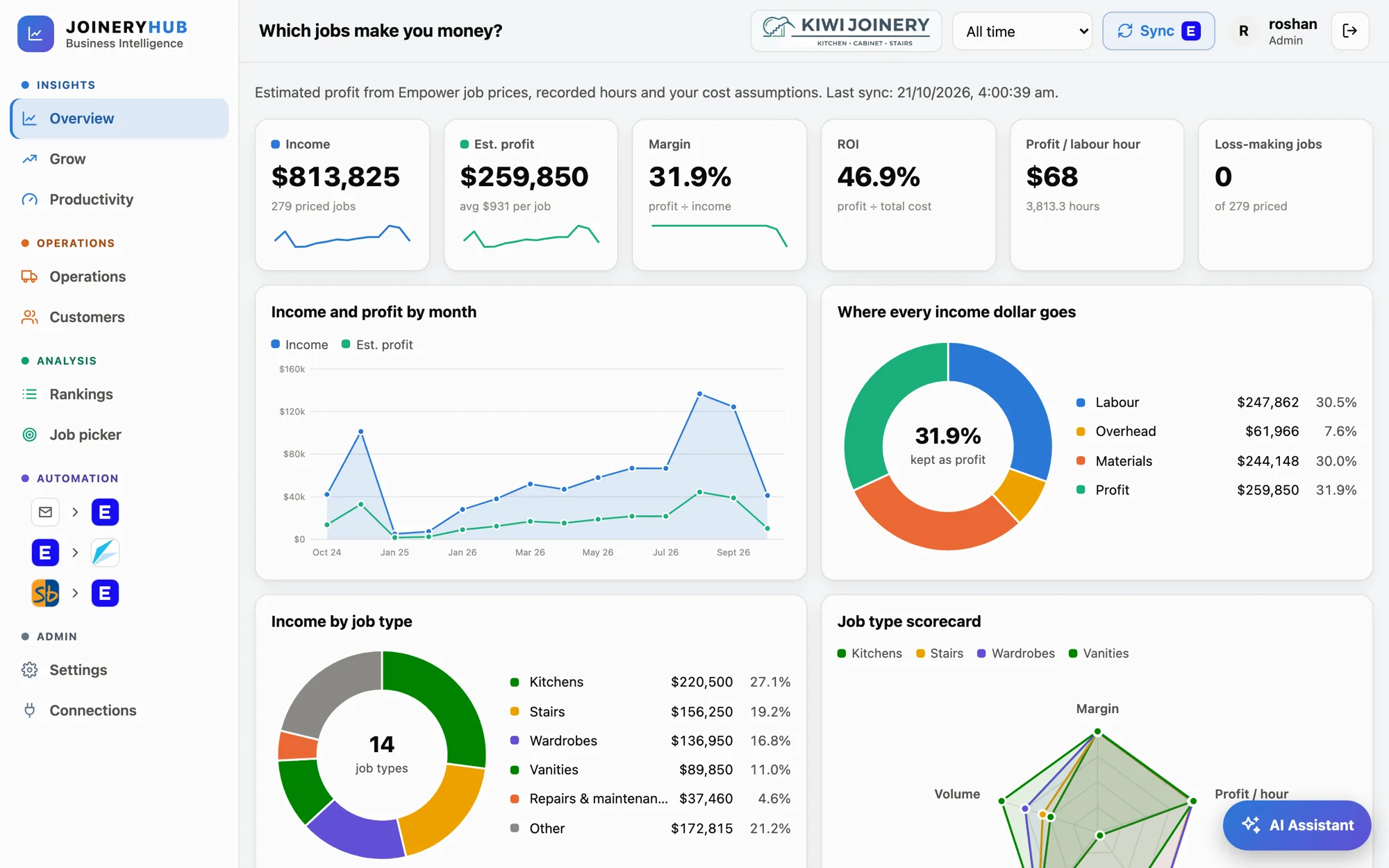Click the Materials legend color swatch
This screenshot has width=1389, height=868.
coord(1081,461)
